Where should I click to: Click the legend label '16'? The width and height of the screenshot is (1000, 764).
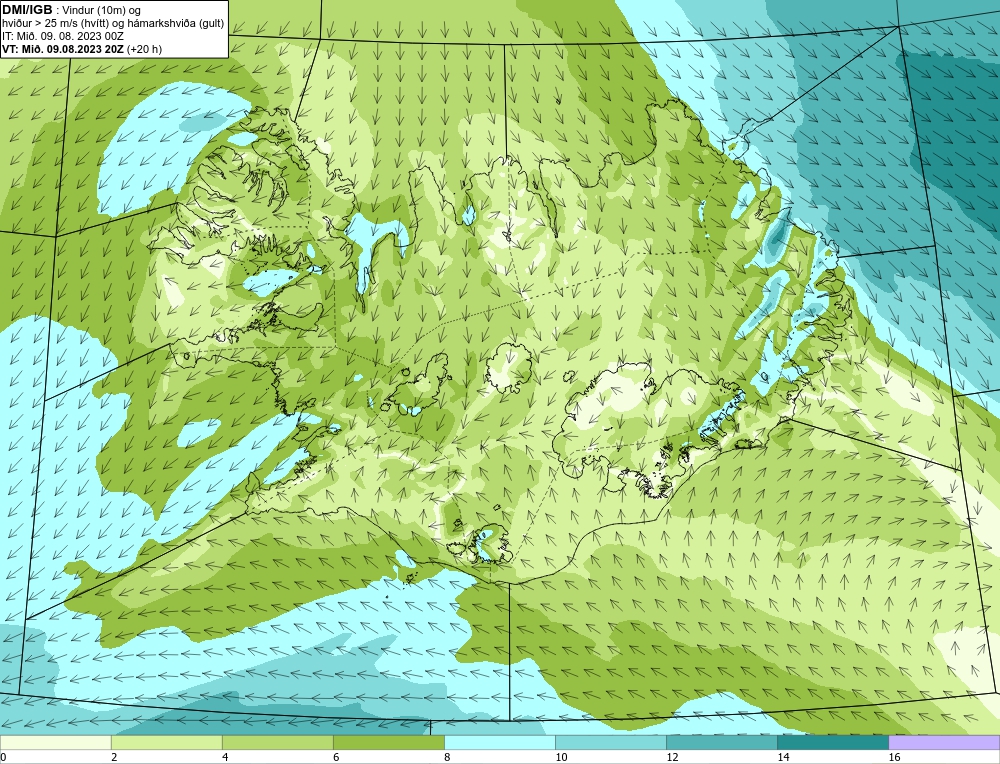(894, 758)
